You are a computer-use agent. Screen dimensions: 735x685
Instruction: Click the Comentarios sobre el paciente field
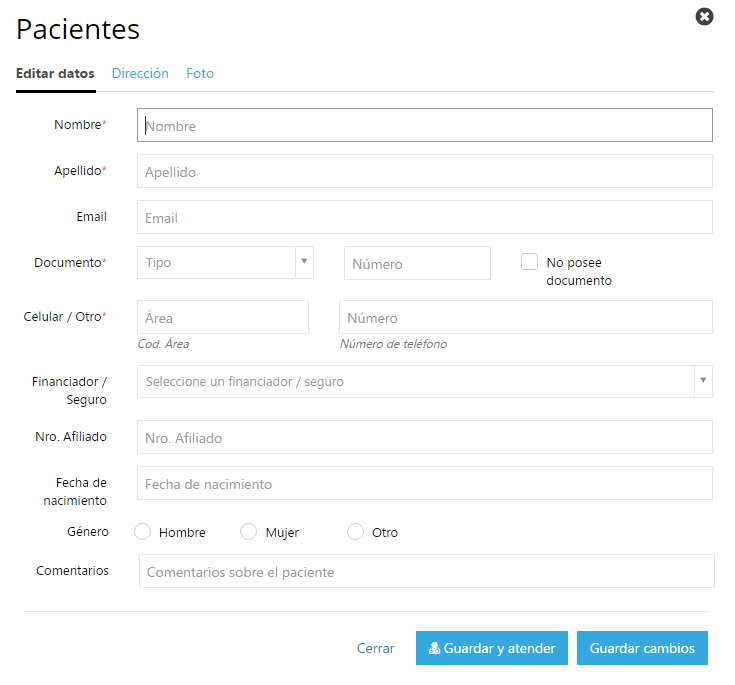(427, 571)
